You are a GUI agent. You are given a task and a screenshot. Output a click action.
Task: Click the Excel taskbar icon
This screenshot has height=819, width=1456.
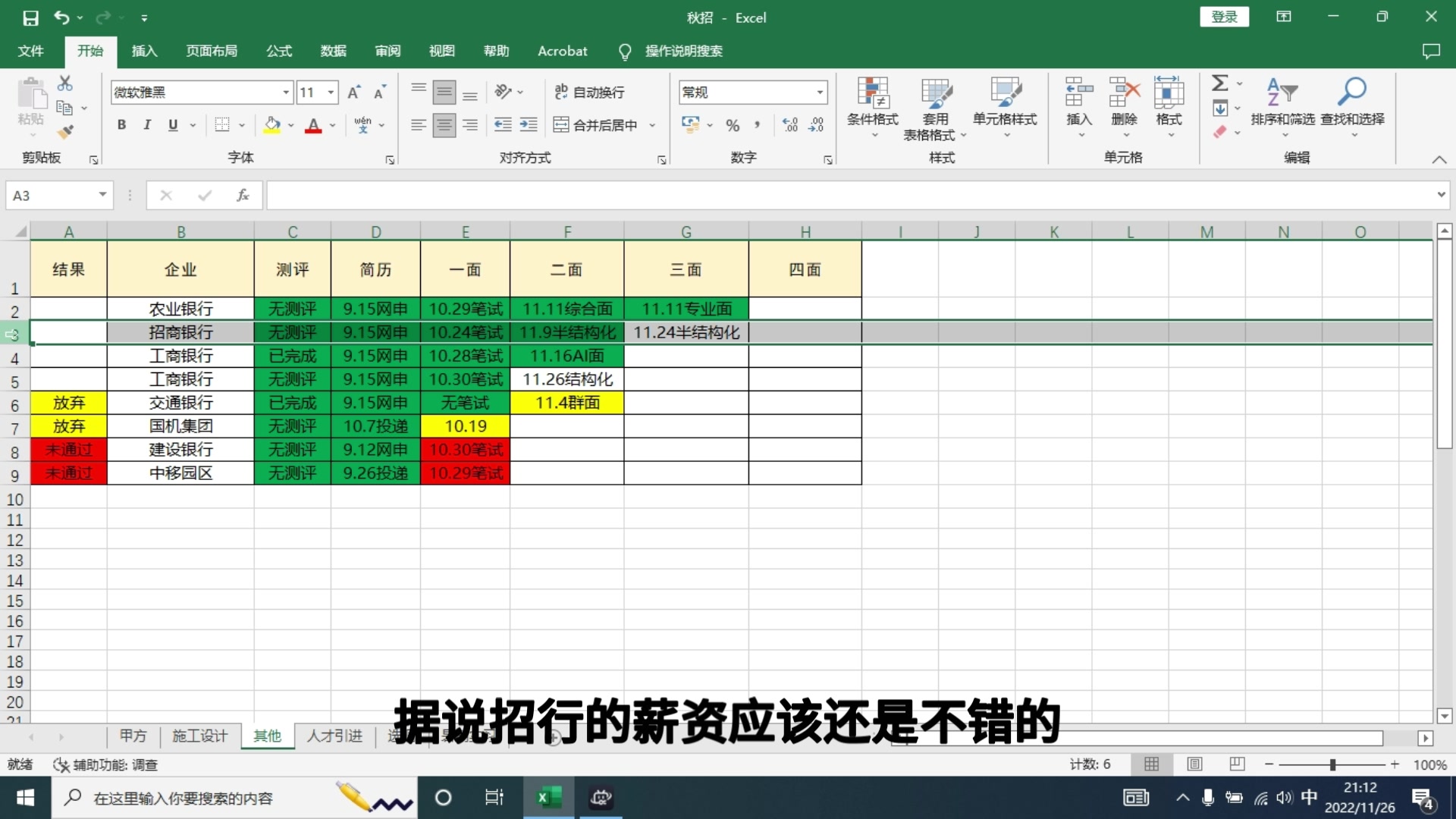pos(549,798)
